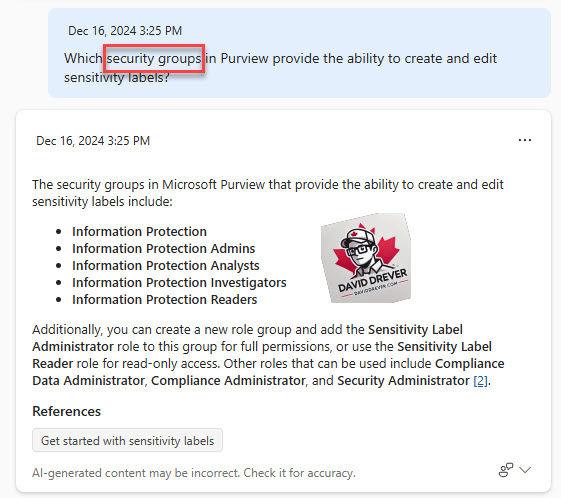Click the person feedback icon
The height and width of the screenshot is (498, 561).
[x=506, y=470]
